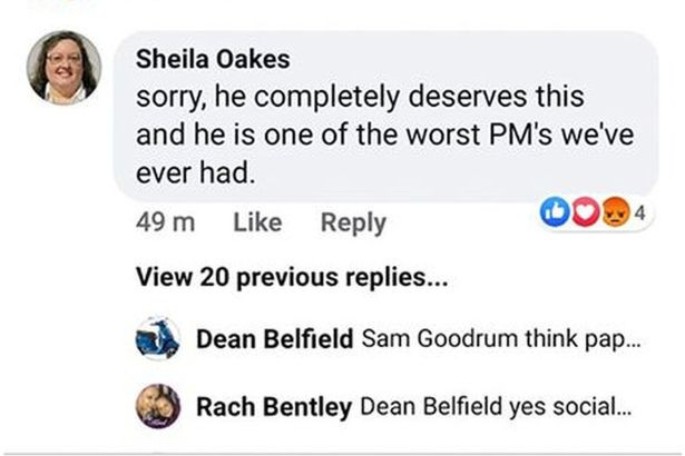
Task: Click the heart Love reaction icon
Action: (x=585, y=212)
